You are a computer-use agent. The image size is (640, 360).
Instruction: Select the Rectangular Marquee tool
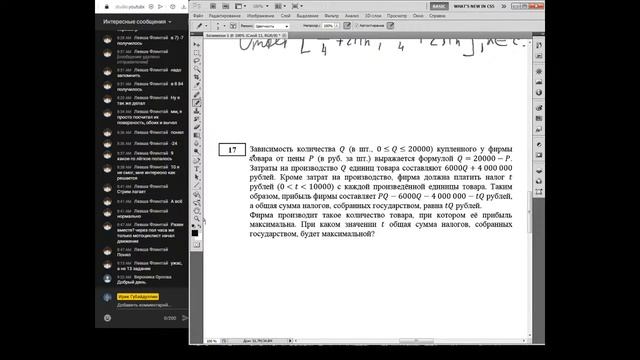point(197,53)
